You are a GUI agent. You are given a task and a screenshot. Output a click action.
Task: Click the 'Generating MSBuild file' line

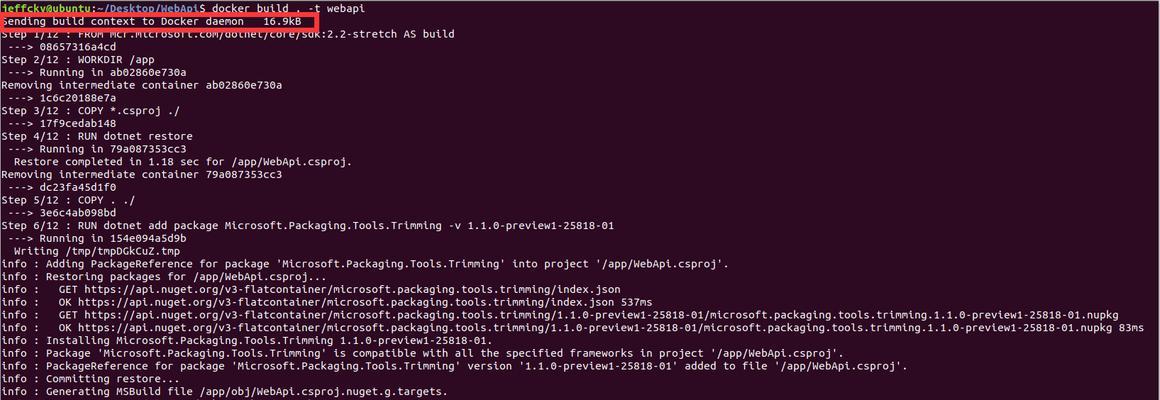coord(225,391)
